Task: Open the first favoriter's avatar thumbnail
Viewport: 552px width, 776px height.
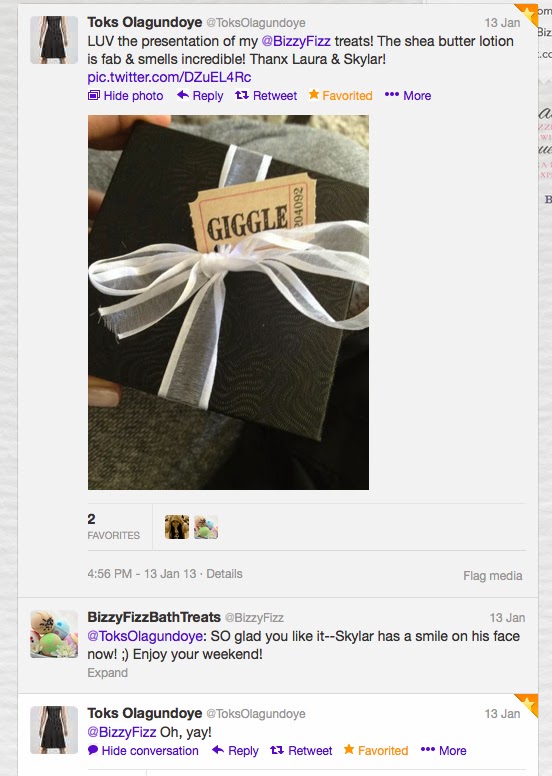Action: pos(177,527)
